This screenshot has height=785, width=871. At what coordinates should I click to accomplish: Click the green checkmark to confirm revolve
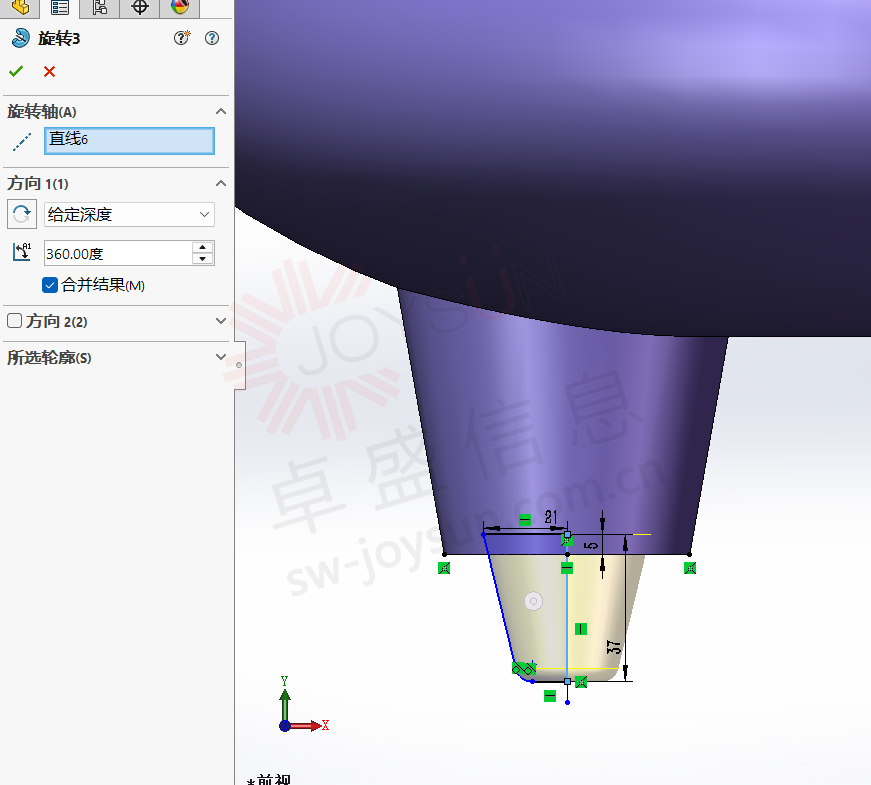(16, 71)
